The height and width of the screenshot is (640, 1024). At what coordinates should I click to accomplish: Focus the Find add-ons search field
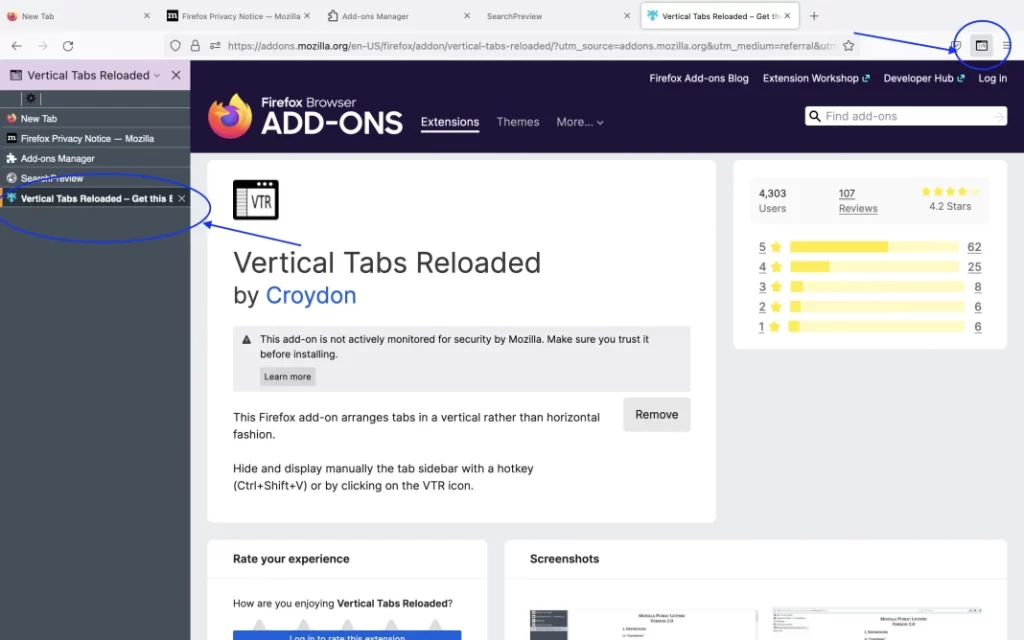(x=906, y=116)
